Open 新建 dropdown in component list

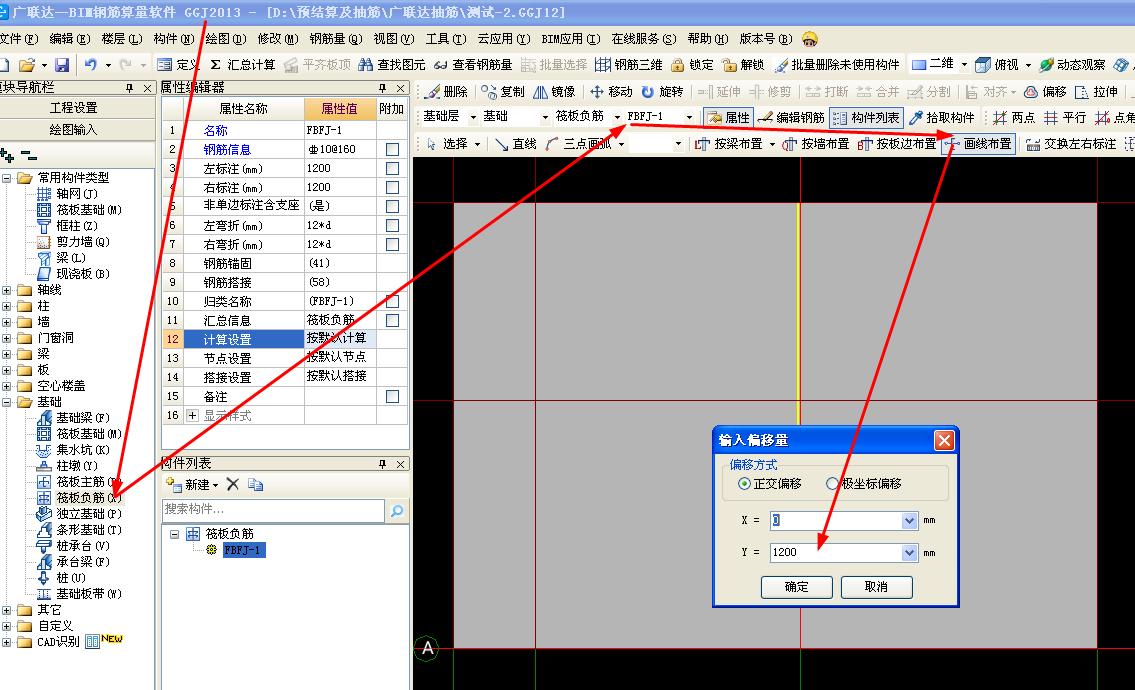pyautogui.click(x=216, y=485)
